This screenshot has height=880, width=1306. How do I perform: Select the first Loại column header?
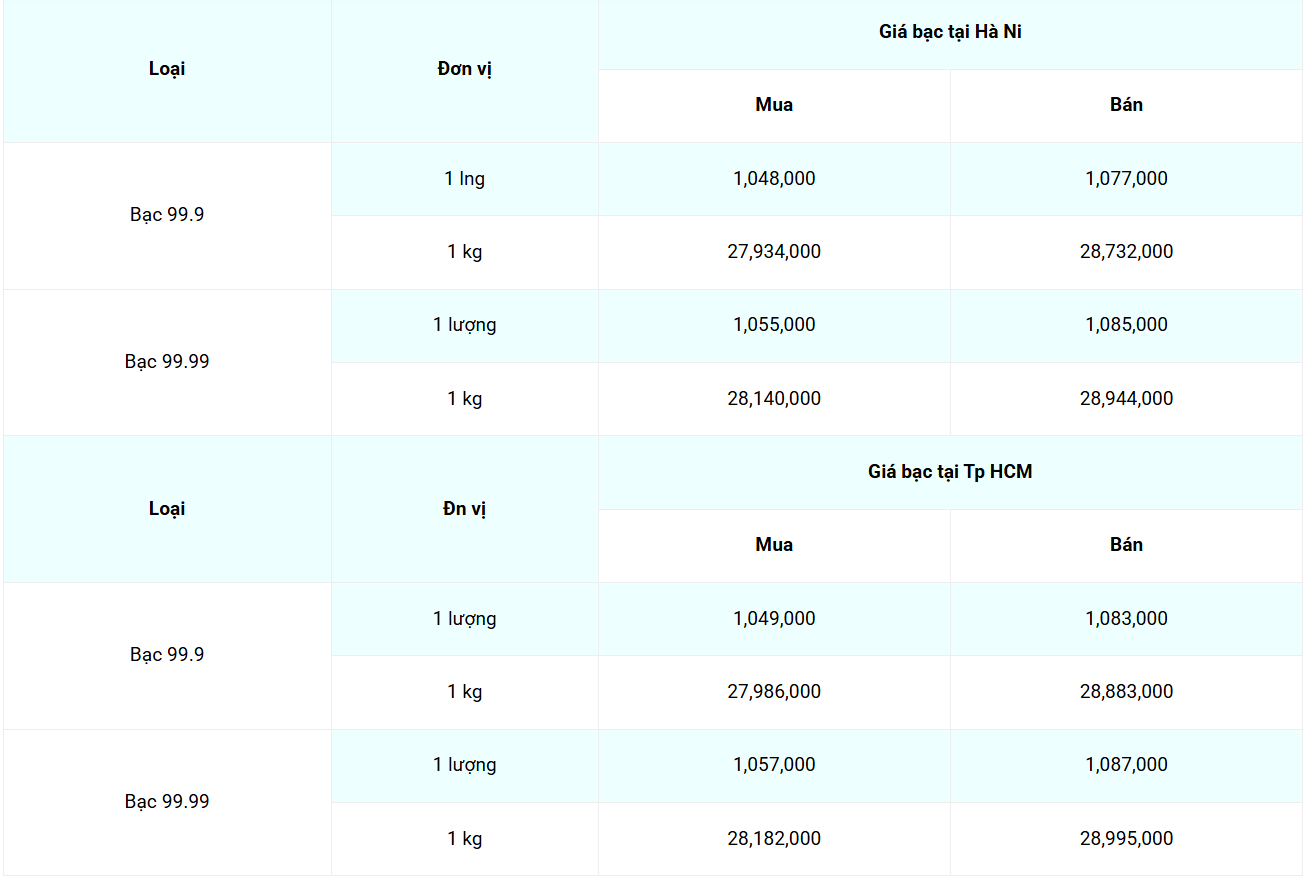167,69
